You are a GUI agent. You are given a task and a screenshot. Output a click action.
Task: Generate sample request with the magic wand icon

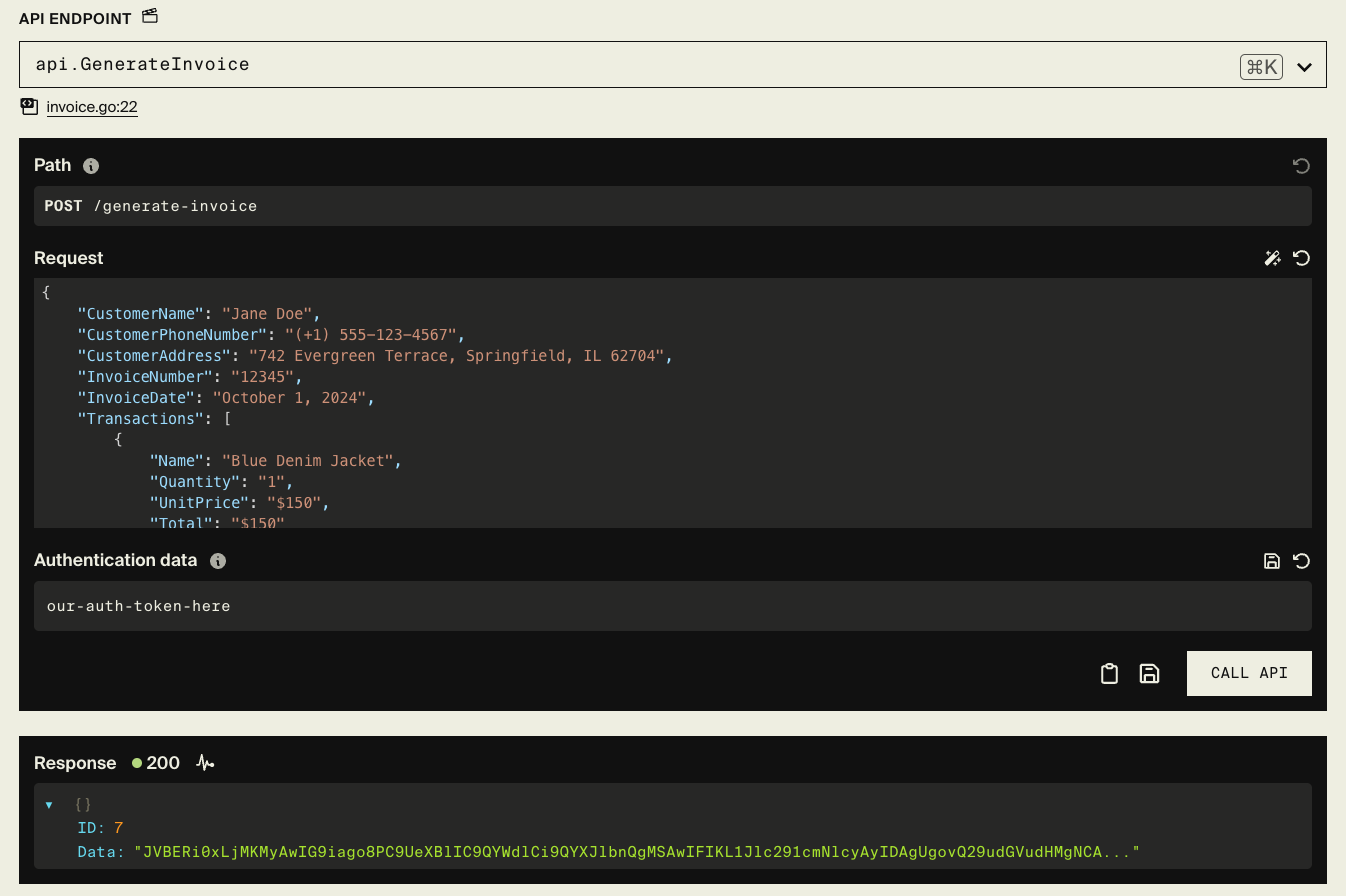pyautogui.click(x=1272, y=258)
